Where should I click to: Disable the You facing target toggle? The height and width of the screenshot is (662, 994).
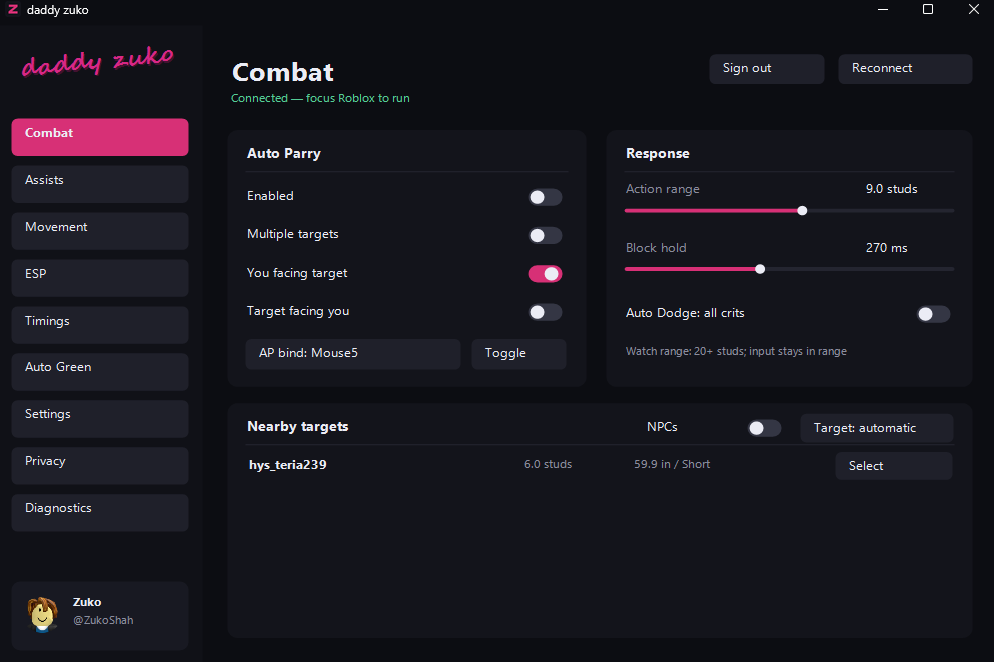pyautogui.click(x=545, y=274)
